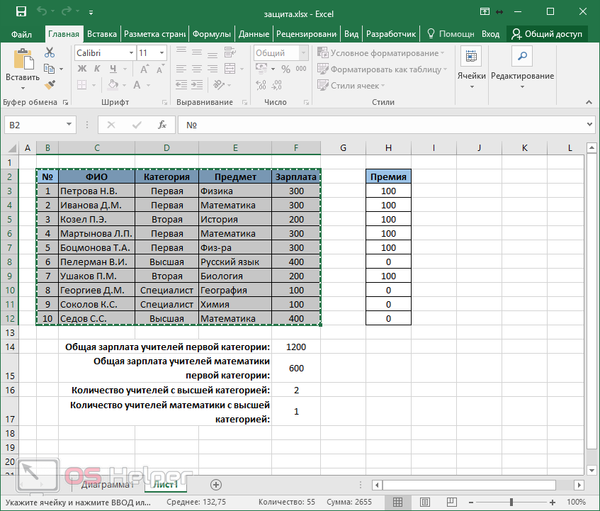Open Стили ячеек menu
Screen dimensions: 600x511
(x=351, y=85)
